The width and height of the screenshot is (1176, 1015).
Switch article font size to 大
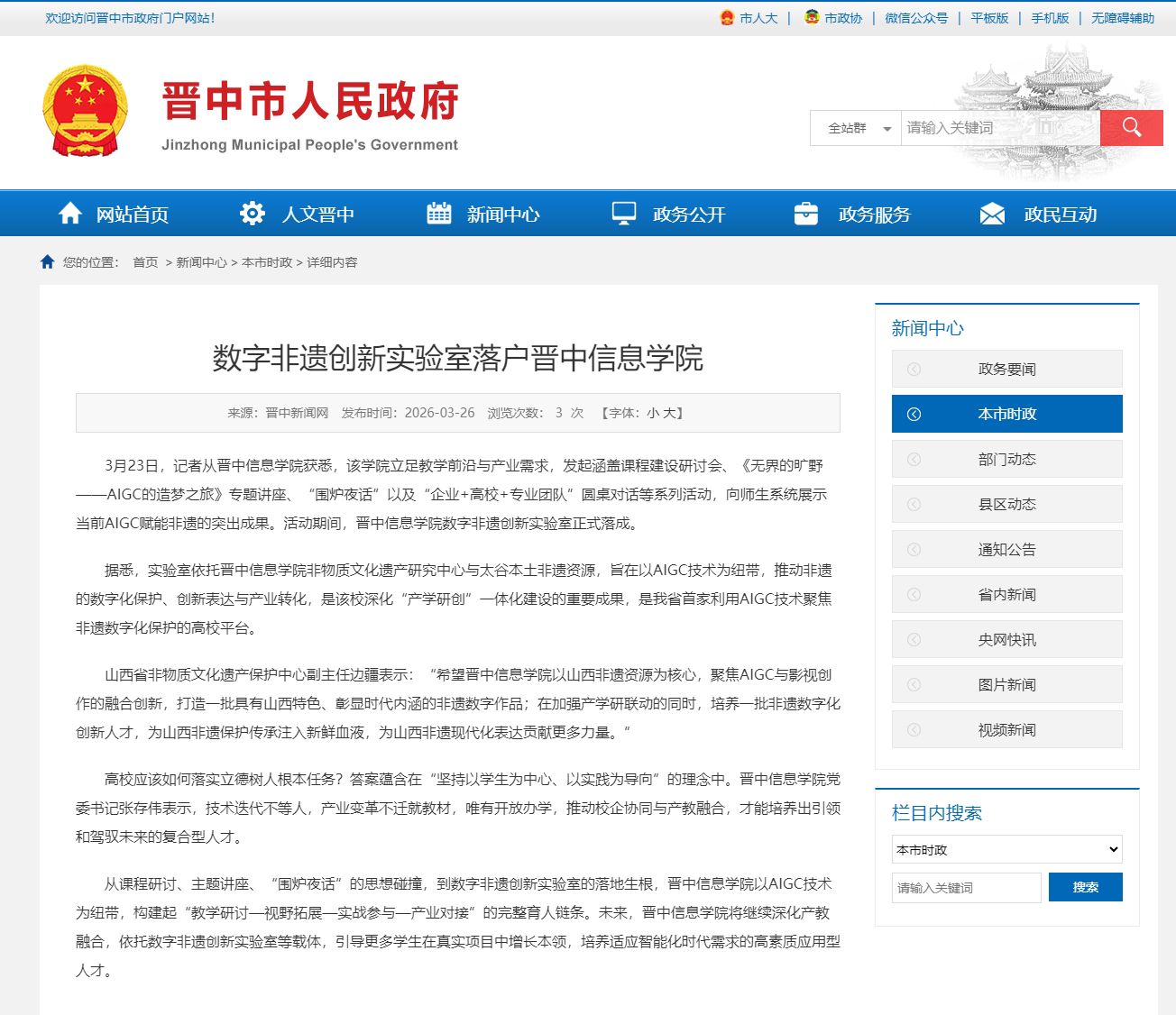(669, 413)
